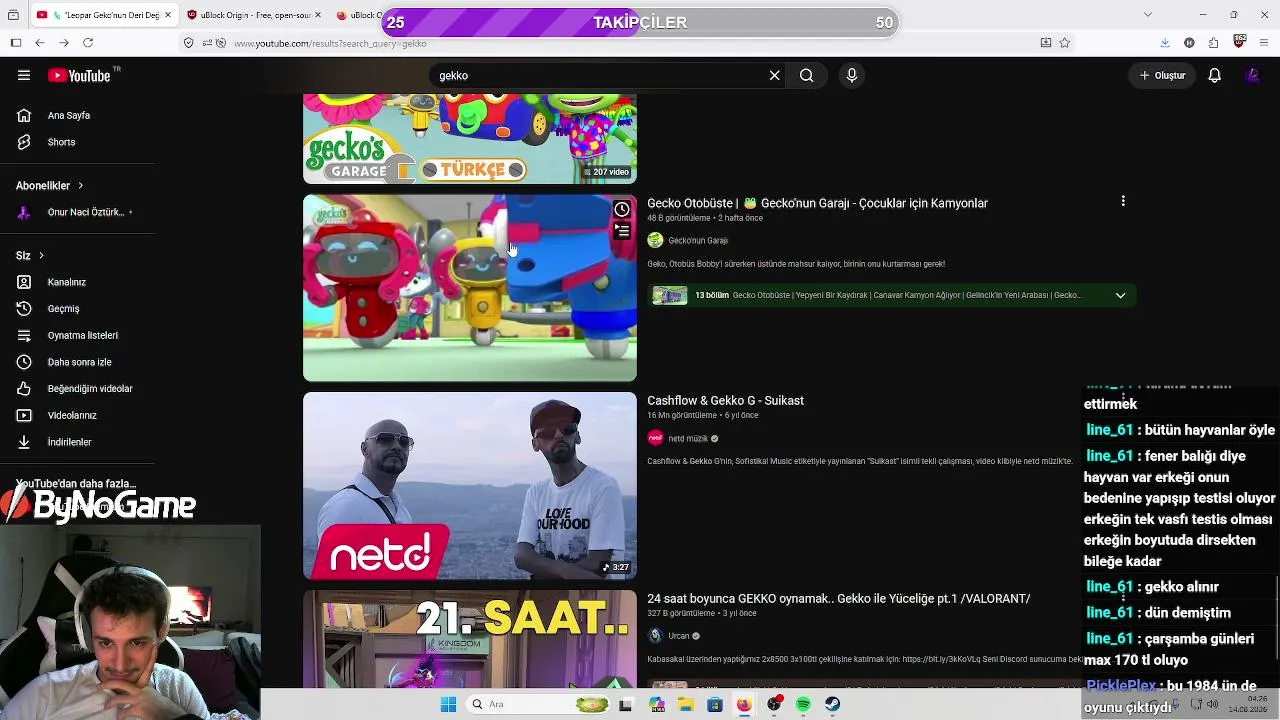
Task: Open Gecko Otobüste video title link
Action: (817, 203)
